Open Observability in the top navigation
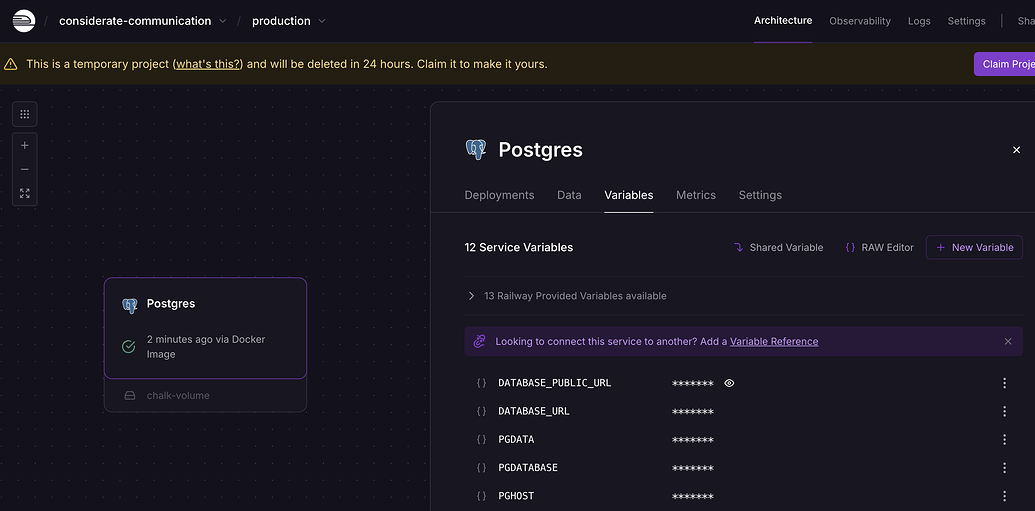 click(x=859, y=21)
